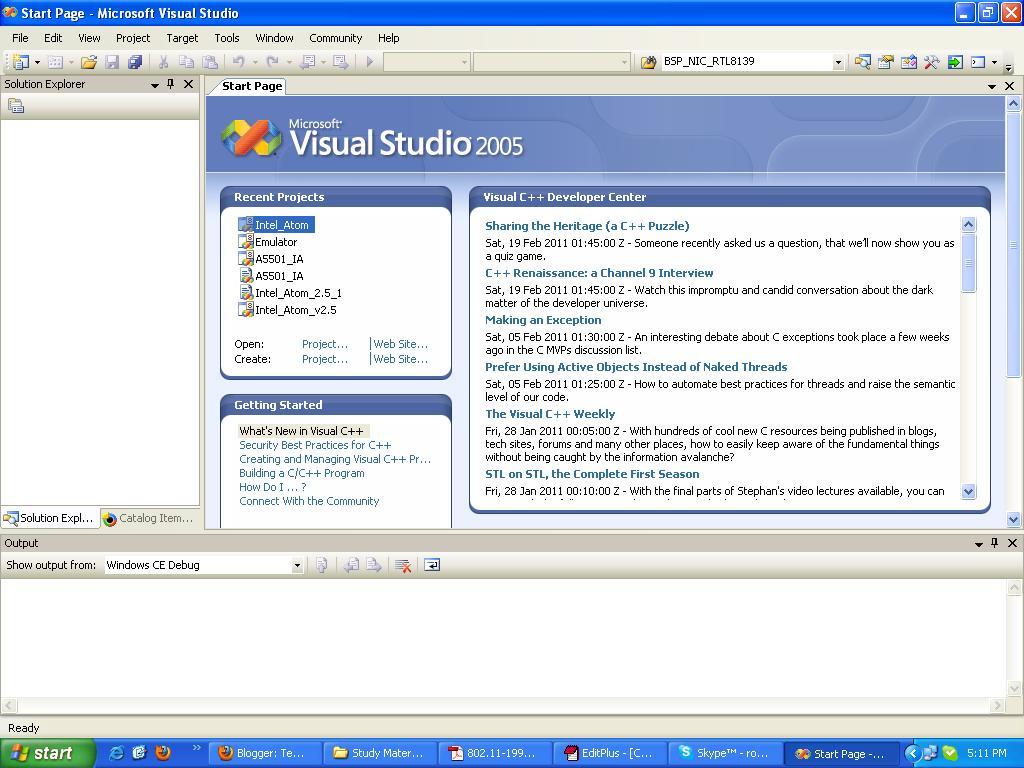The width and height of the screenshot is (1024, 768).
Task: Open 'Making an Exception' article link
Action: tap(543, 320)
